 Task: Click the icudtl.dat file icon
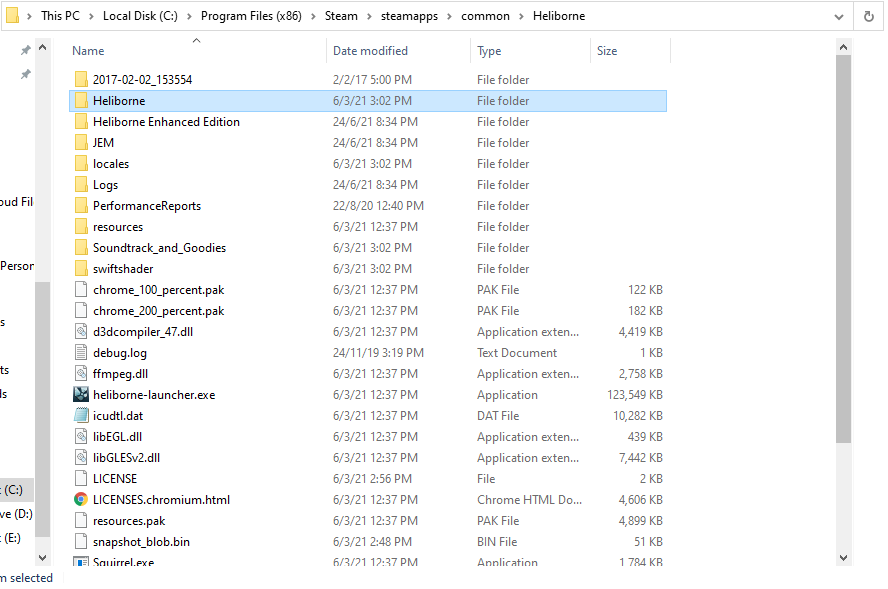click(81, 416)
